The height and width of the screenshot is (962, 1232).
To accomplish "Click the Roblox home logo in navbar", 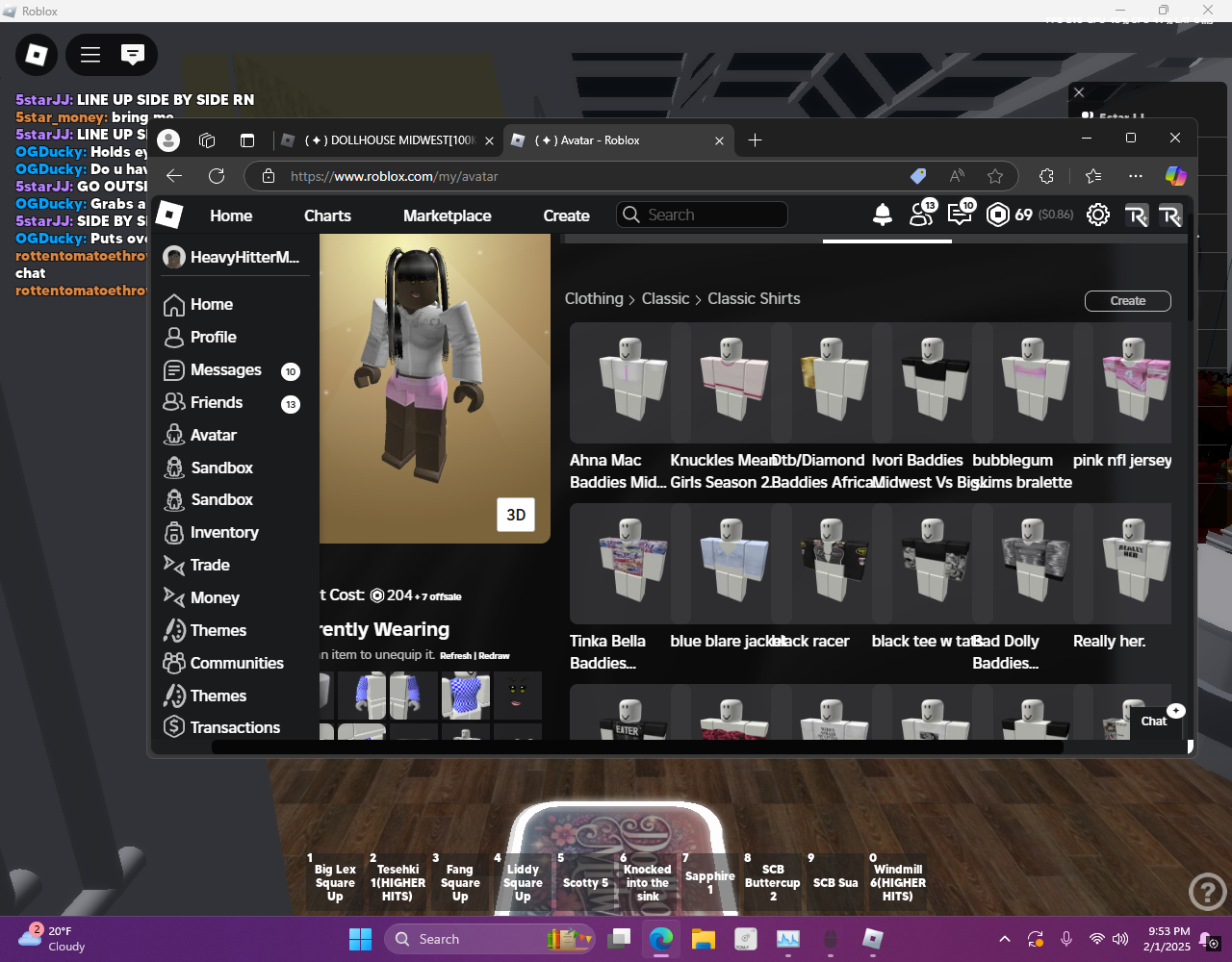I will 169,214.
